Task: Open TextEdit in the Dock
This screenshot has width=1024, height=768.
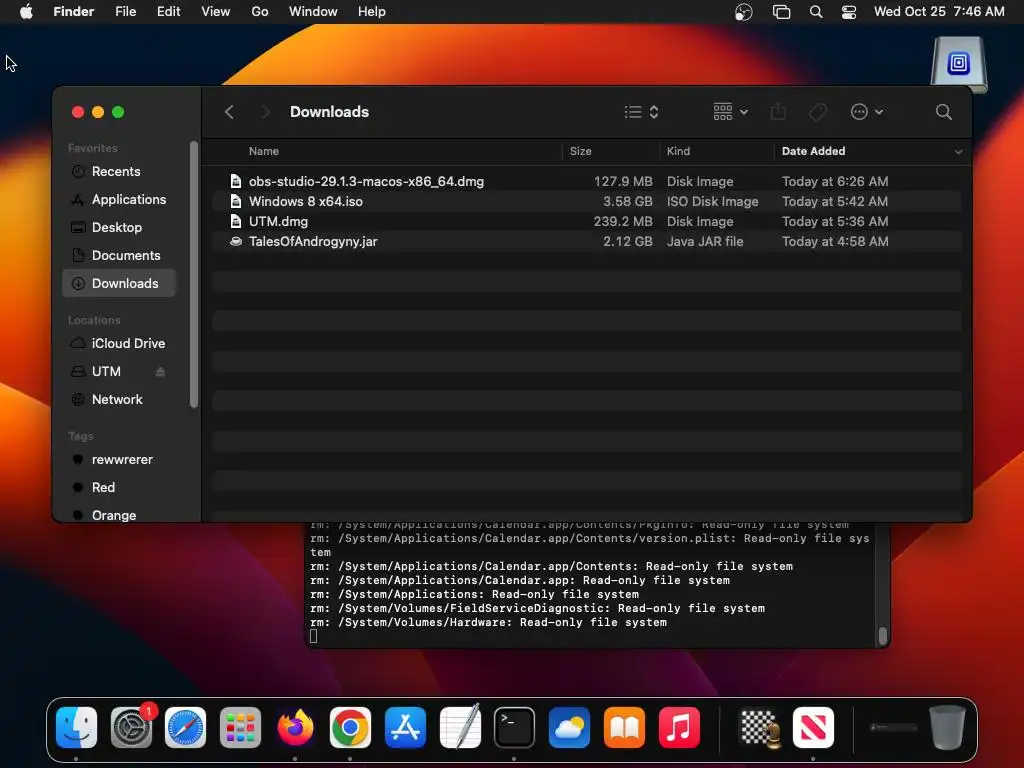Action: point(460,727)
